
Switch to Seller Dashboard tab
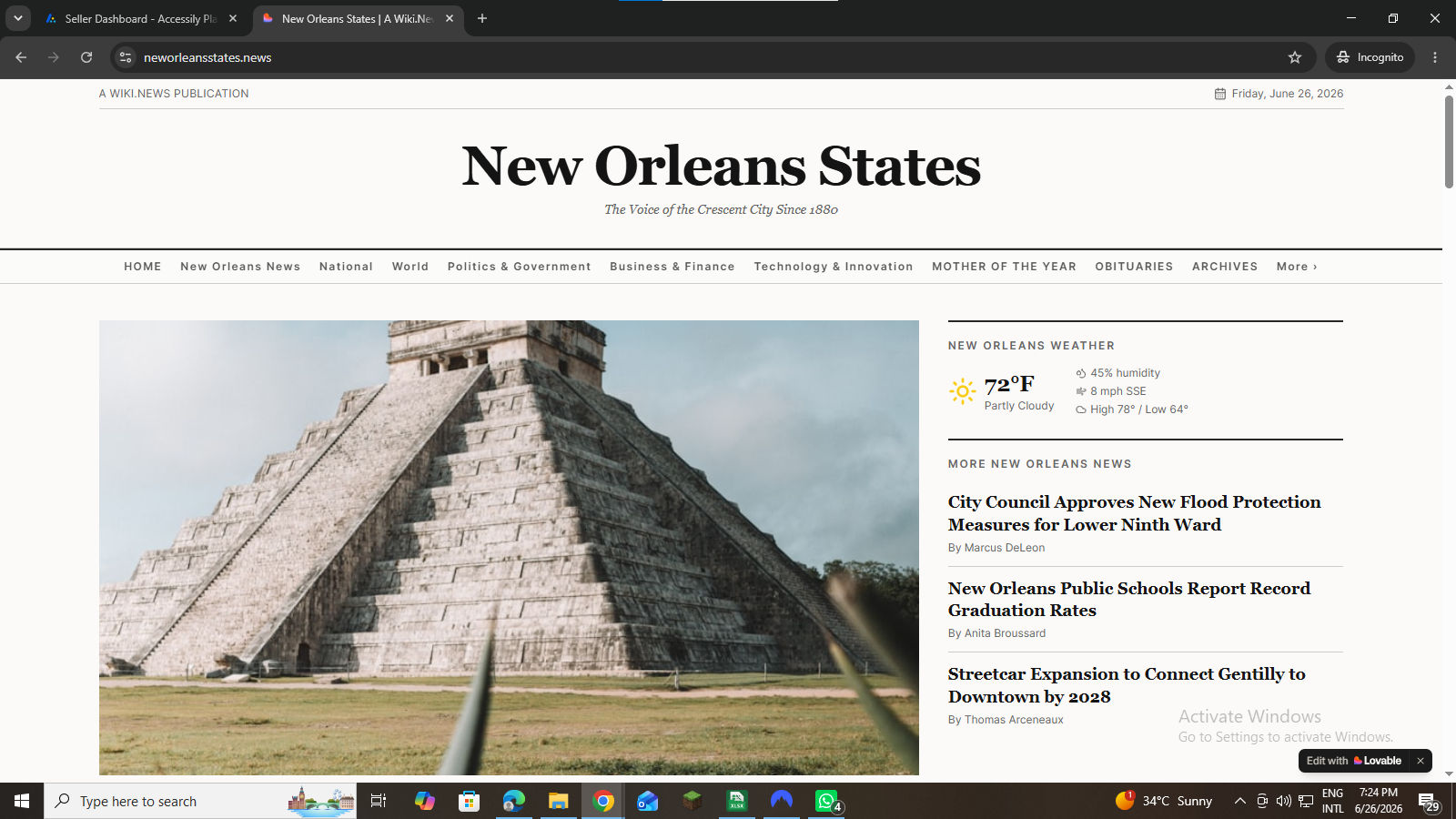pos(140,18)
